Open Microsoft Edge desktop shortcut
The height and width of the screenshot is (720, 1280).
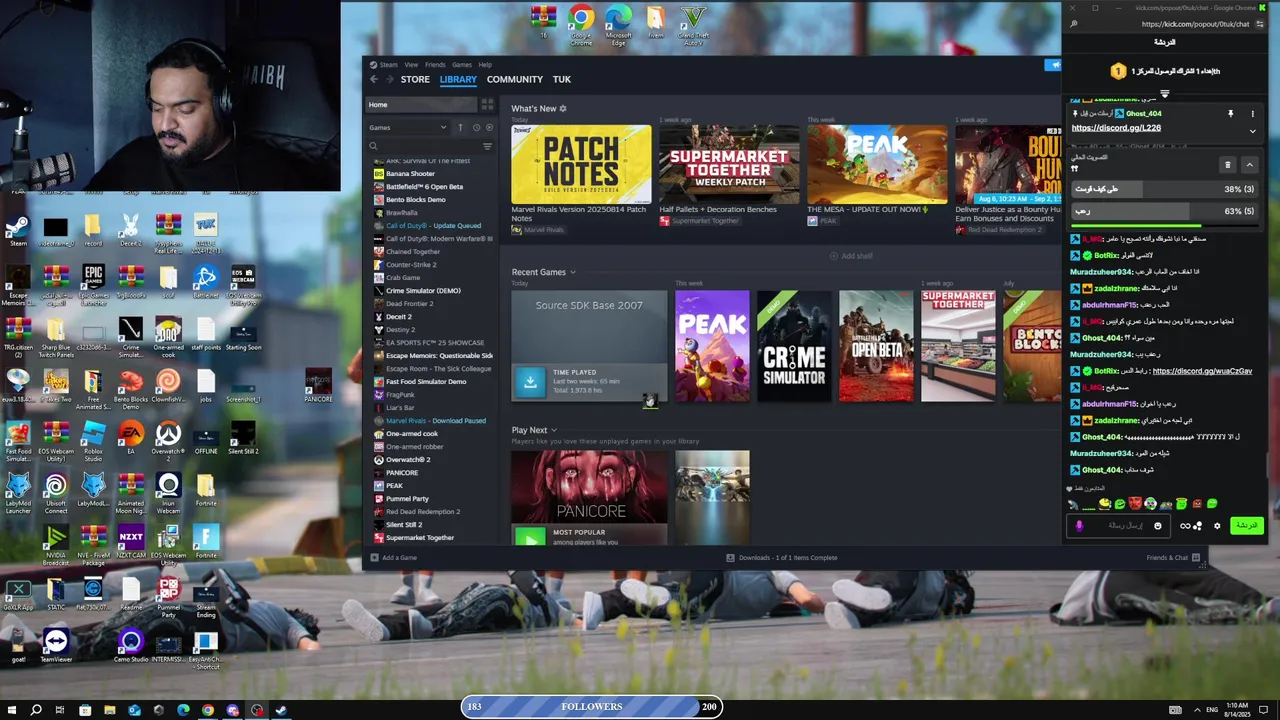pos(618,25)
